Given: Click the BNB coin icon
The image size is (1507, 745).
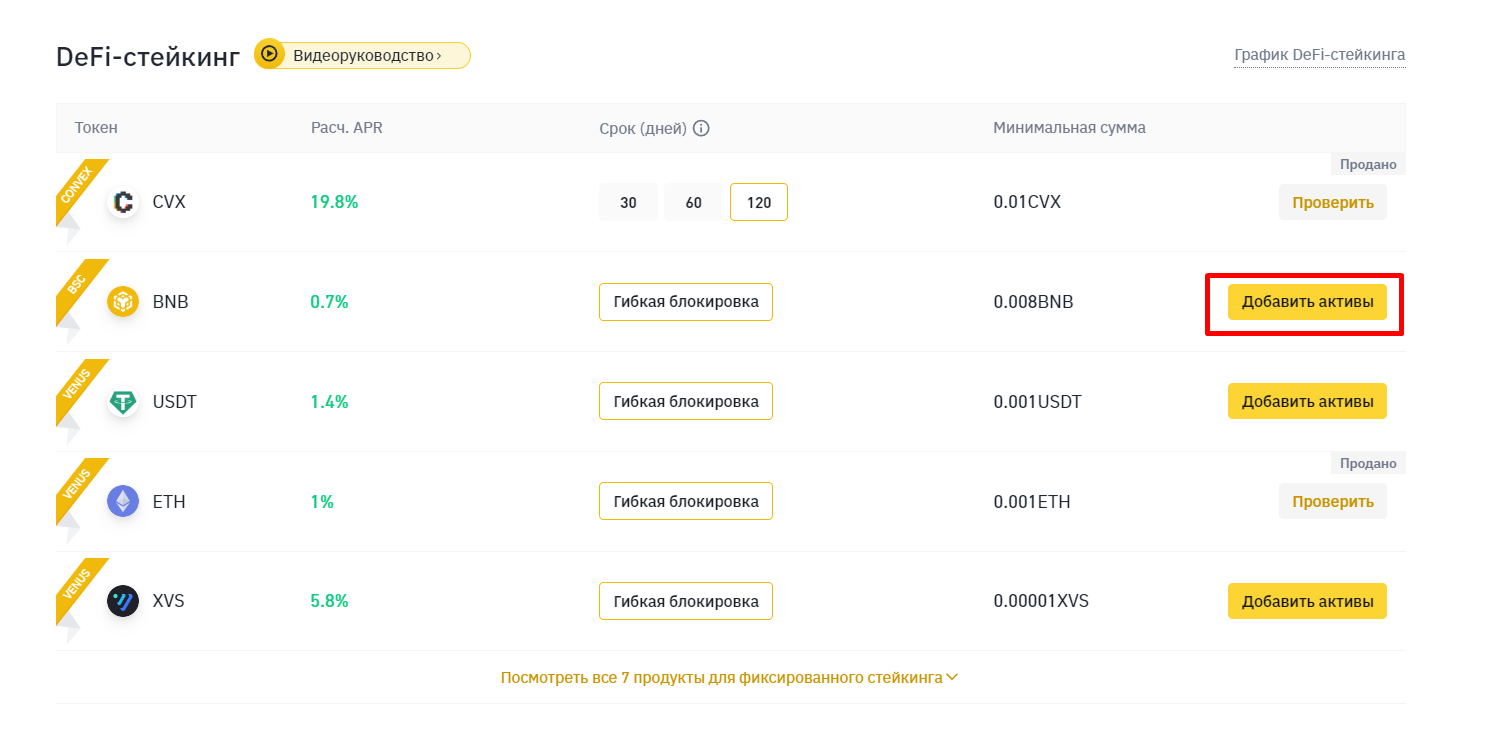Looking at the screenshot, I should coord(123,301).
